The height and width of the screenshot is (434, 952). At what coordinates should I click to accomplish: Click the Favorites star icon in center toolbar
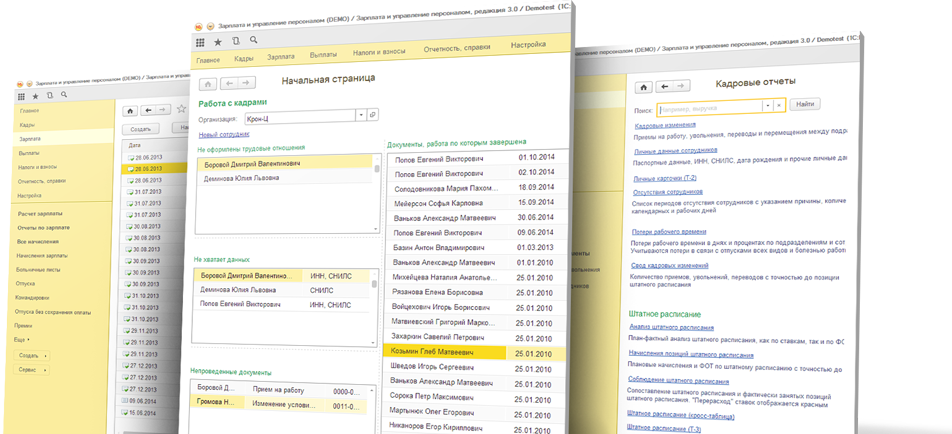[220, 41]
